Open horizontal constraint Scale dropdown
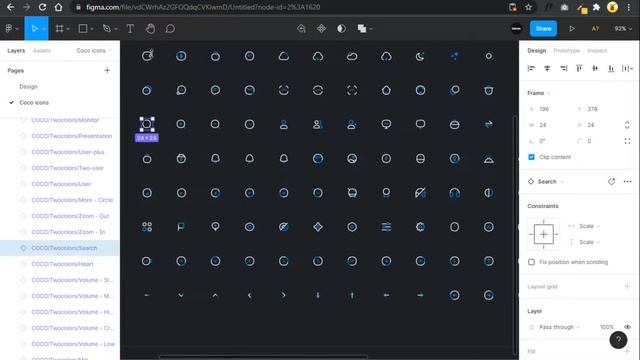This screenshot has height=360, width=640. tap(589, 226)
